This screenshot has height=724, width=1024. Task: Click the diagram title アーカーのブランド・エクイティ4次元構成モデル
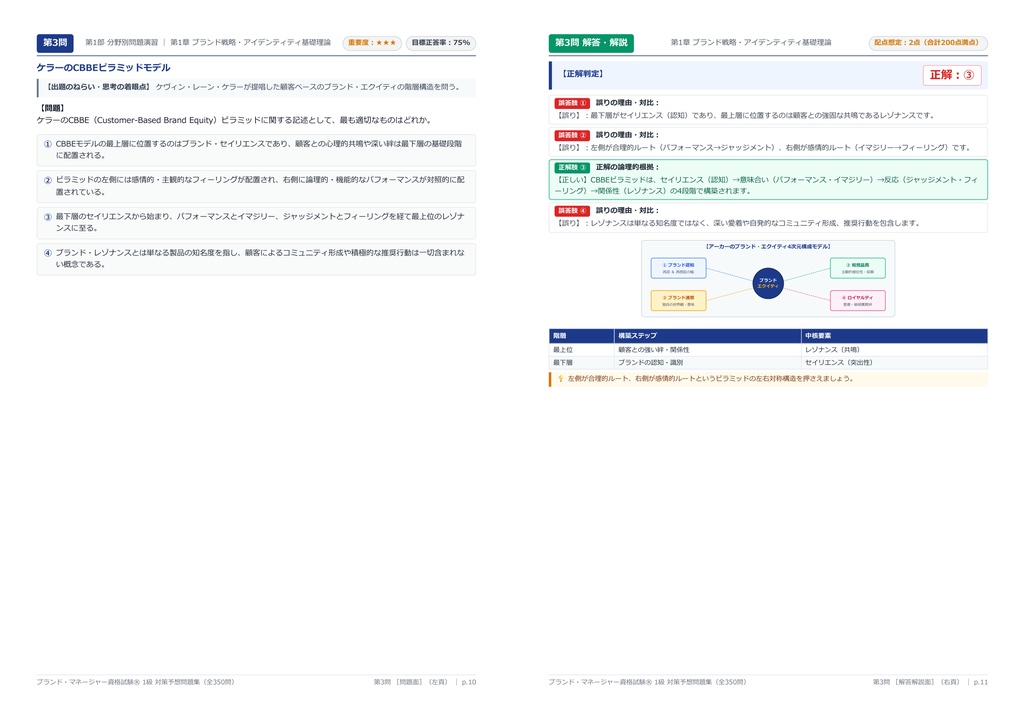768,247
